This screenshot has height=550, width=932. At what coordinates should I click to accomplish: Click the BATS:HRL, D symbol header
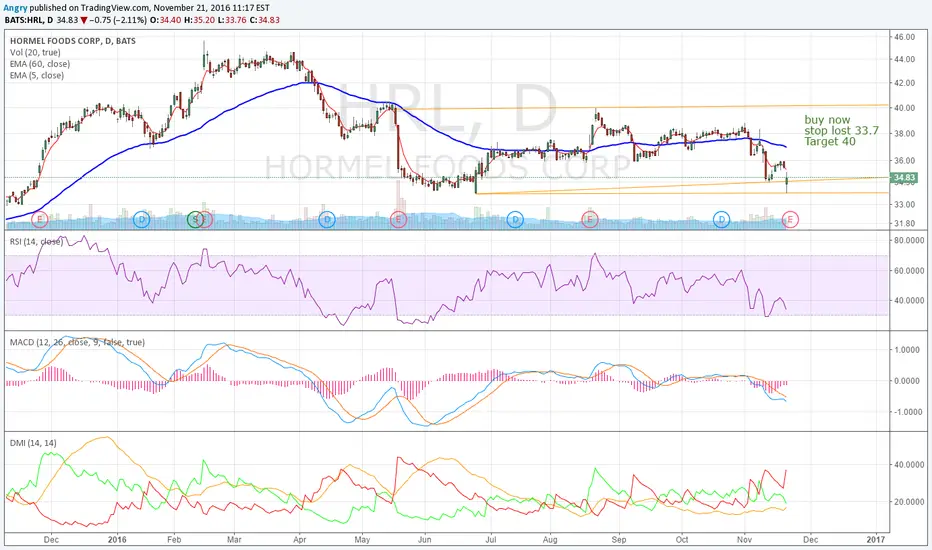[x=29, y=20]
